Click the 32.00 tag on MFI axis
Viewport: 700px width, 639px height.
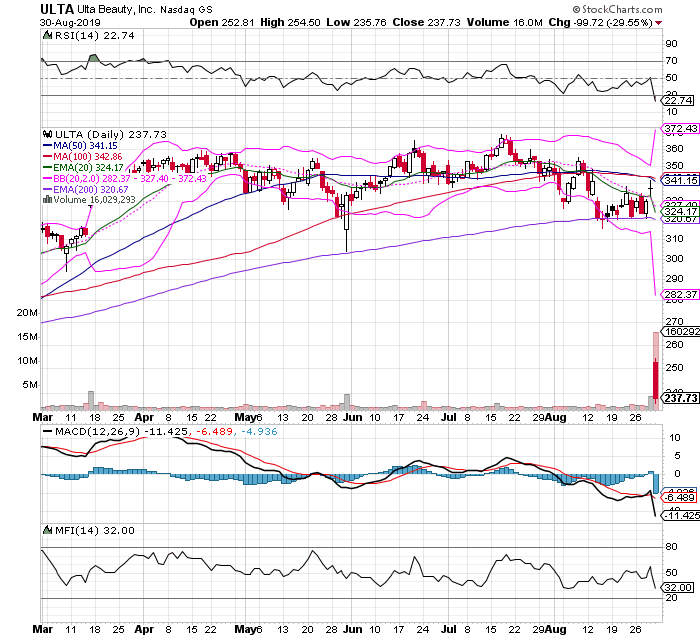pyautogui.click(x=678, y=587)
